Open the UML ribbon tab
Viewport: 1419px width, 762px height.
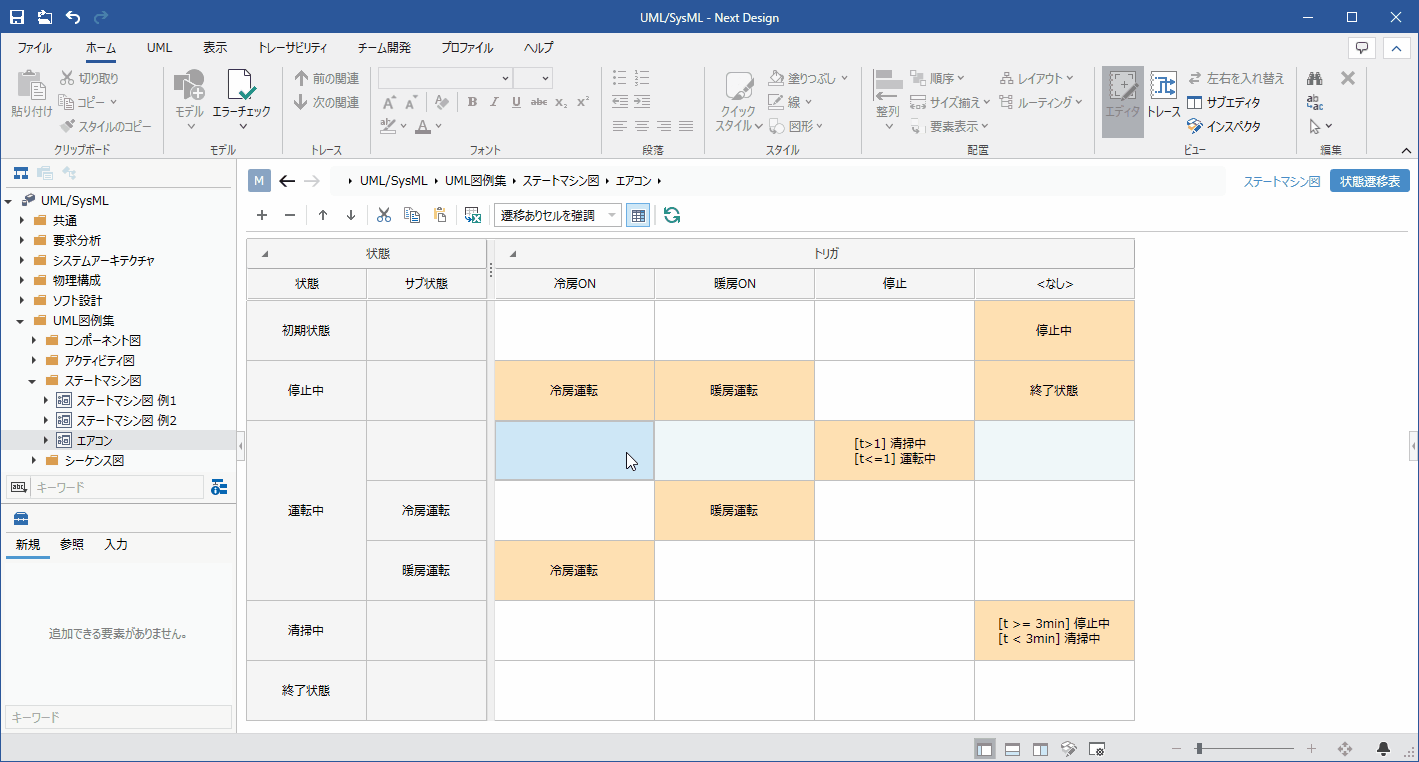point(159,47)
